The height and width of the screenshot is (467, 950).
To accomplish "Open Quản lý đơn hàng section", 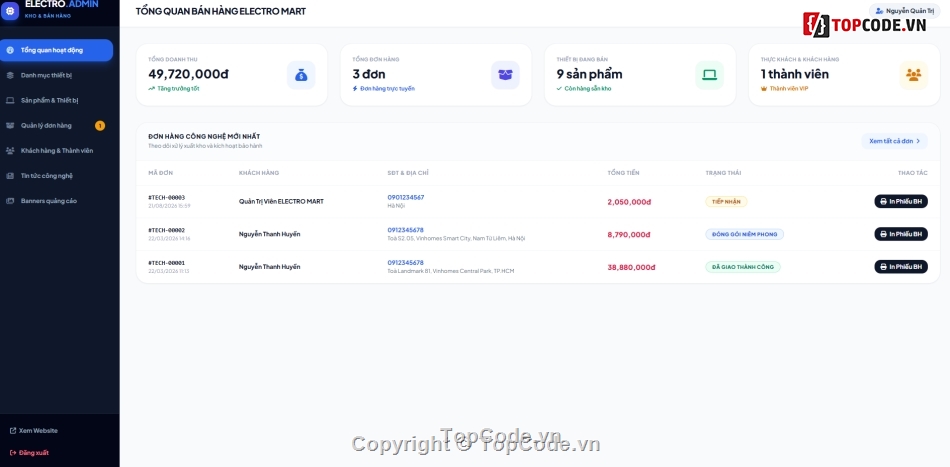I will click(x=56, y=125).
